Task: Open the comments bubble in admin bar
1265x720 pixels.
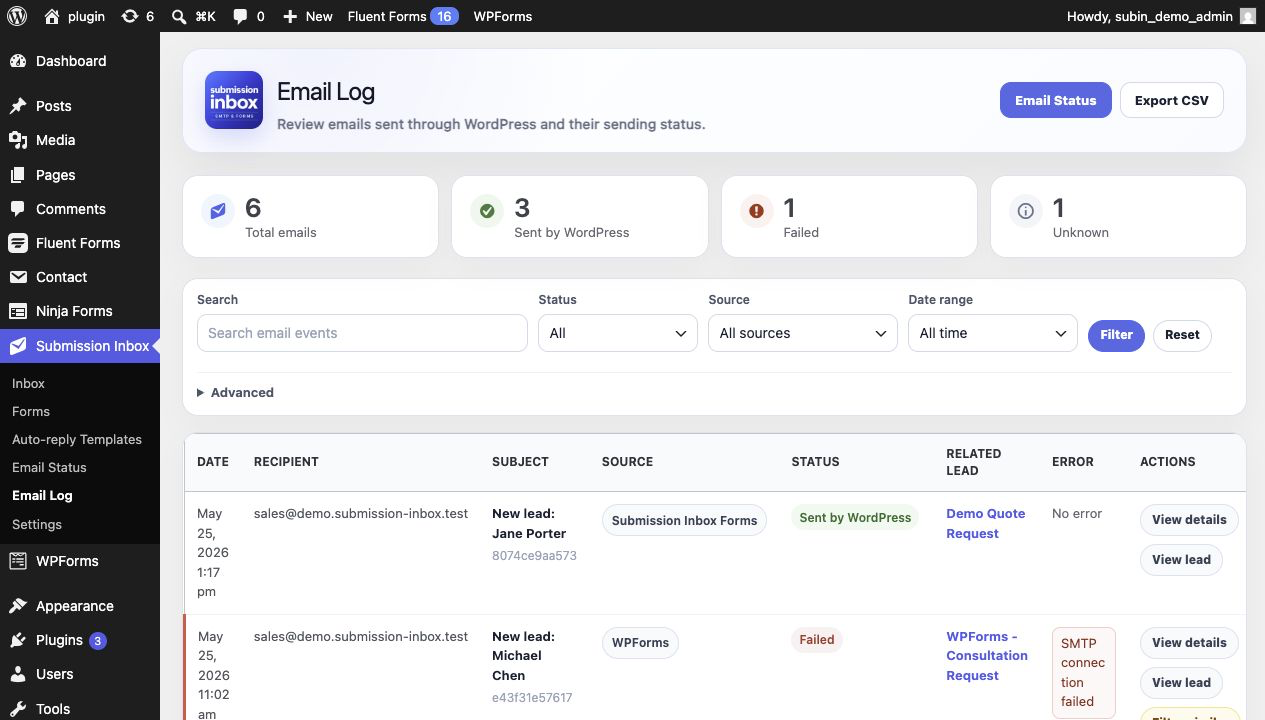Action: coord(240,16)
